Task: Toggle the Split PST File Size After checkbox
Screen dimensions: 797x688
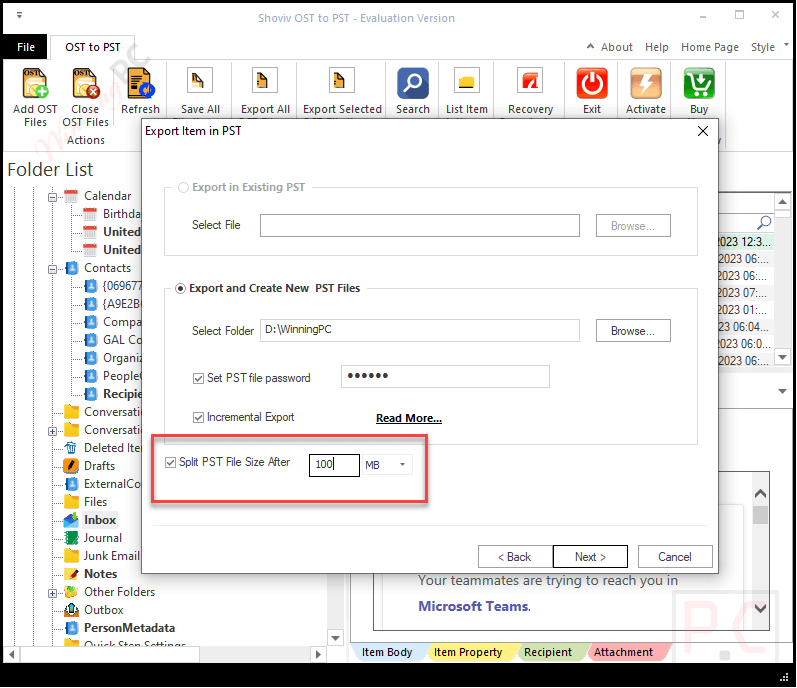Action: [x=170, y=462]
